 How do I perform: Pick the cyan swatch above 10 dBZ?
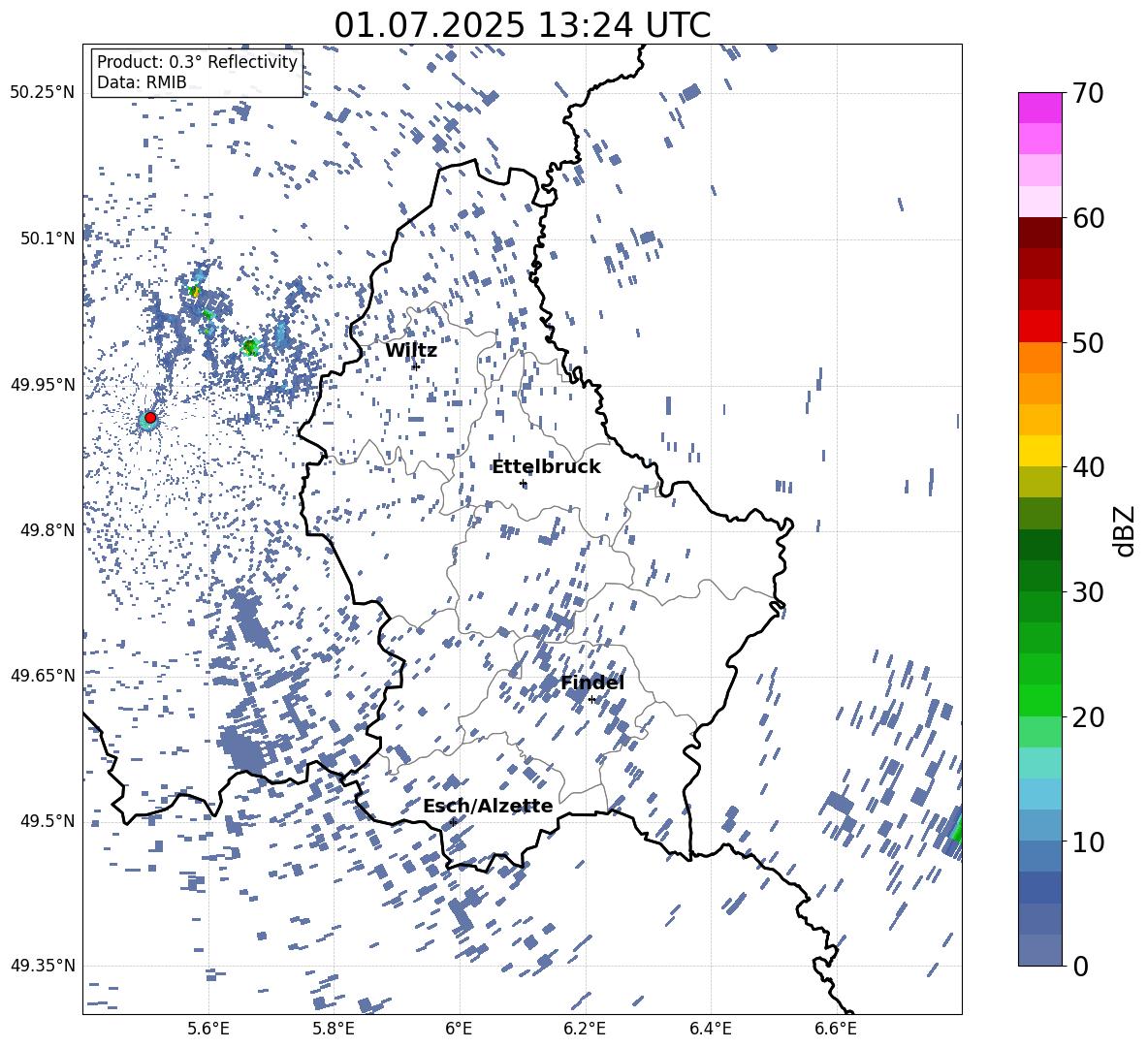click(1039, 794)
